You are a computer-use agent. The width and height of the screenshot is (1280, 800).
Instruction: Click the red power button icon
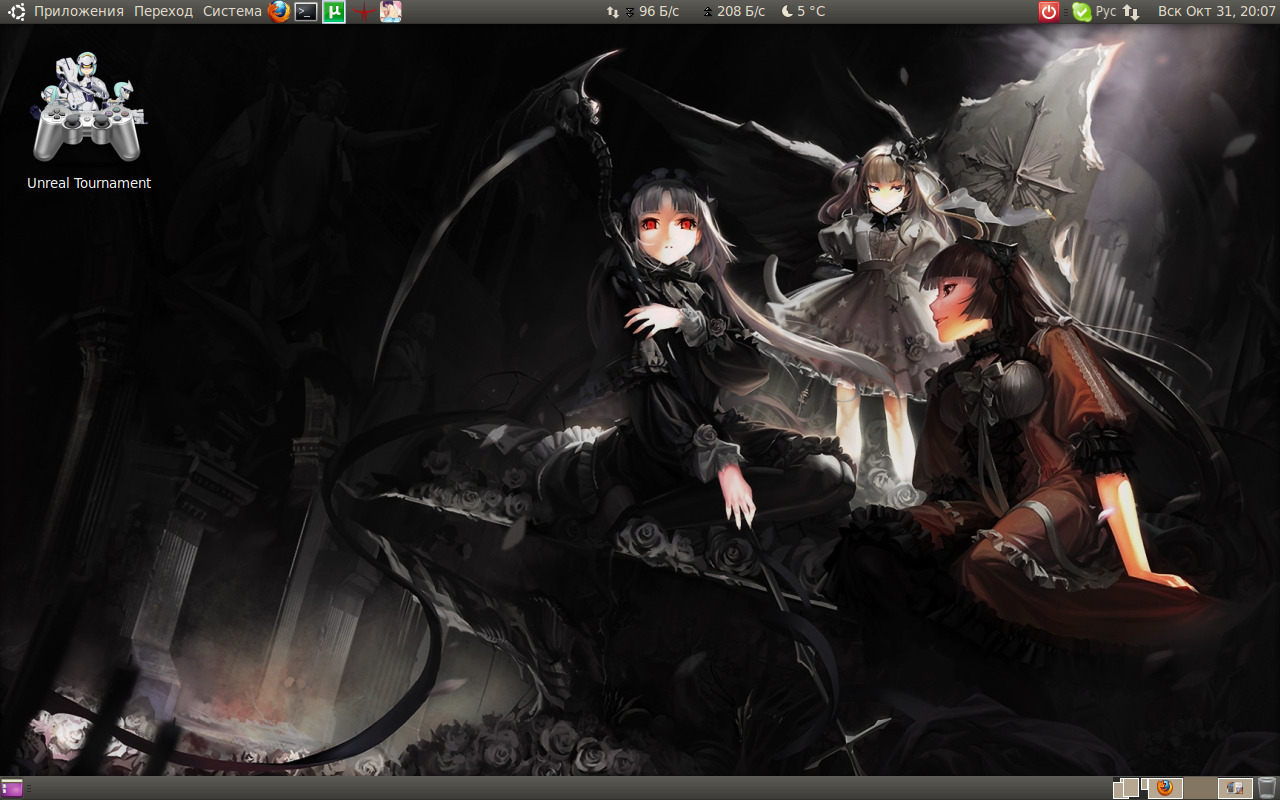1048,12
